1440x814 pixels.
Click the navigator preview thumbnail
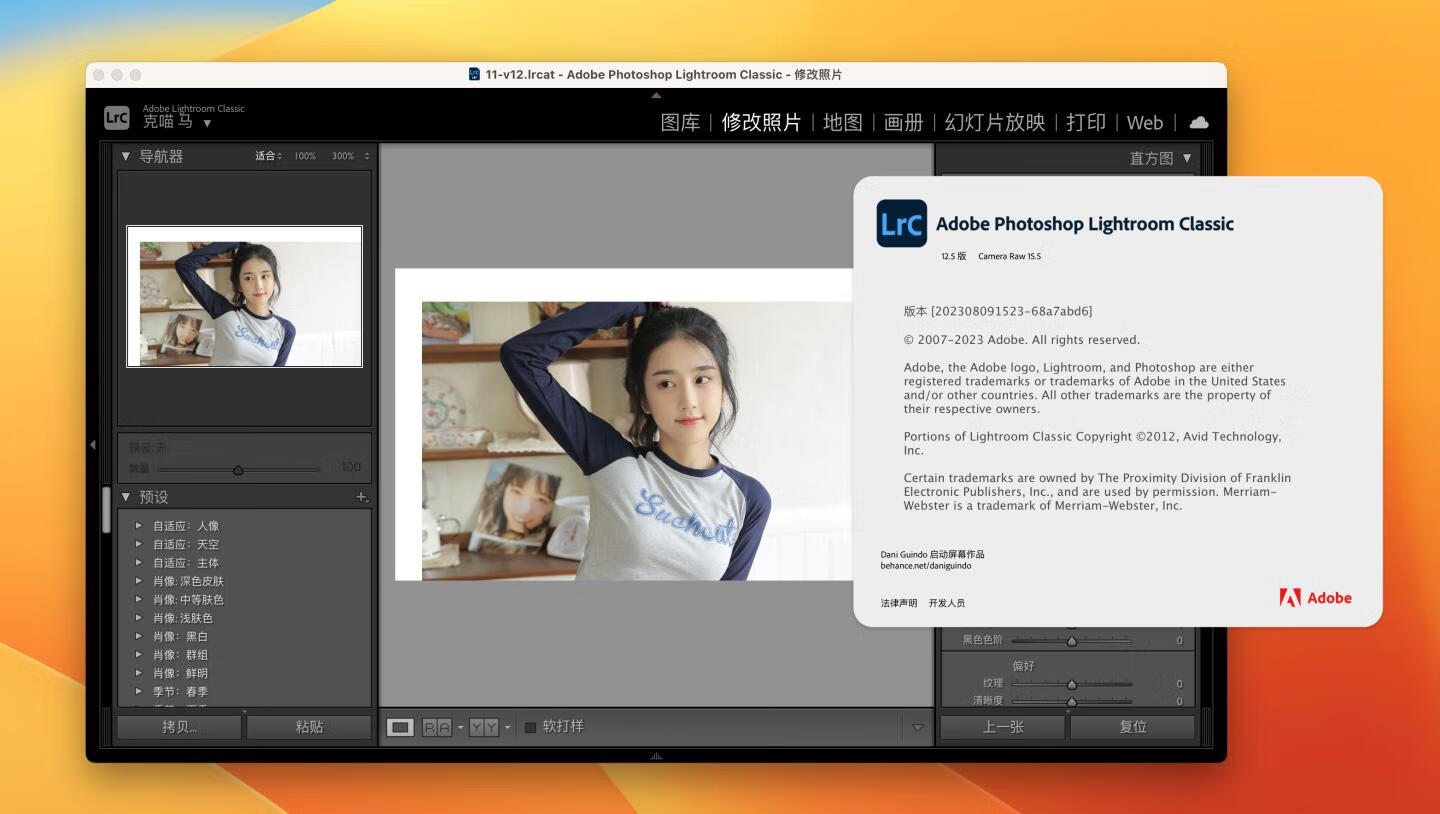tap(244, 296)
